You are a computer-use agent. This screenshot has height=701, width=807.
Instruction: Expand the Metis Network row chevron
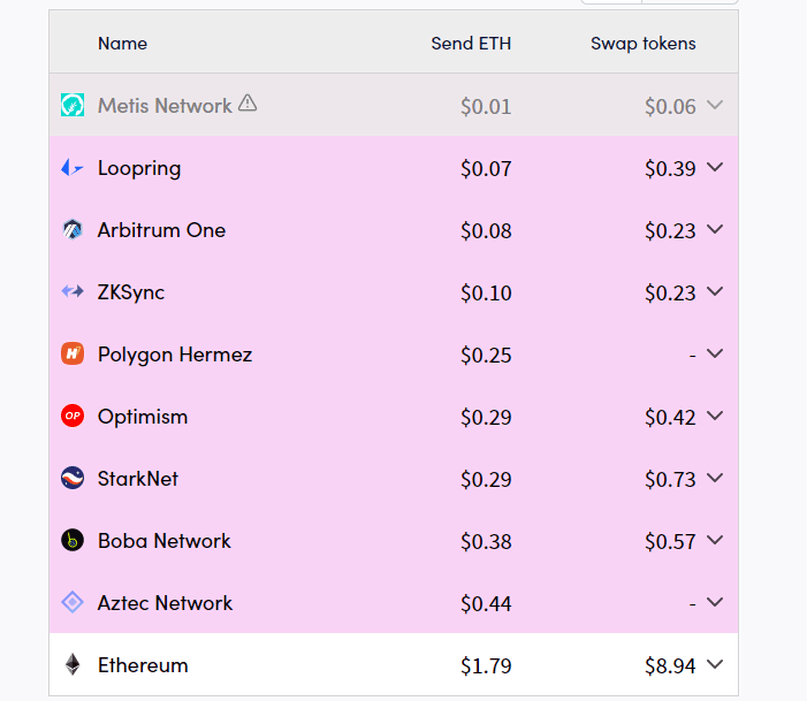[x=715, y=105]
